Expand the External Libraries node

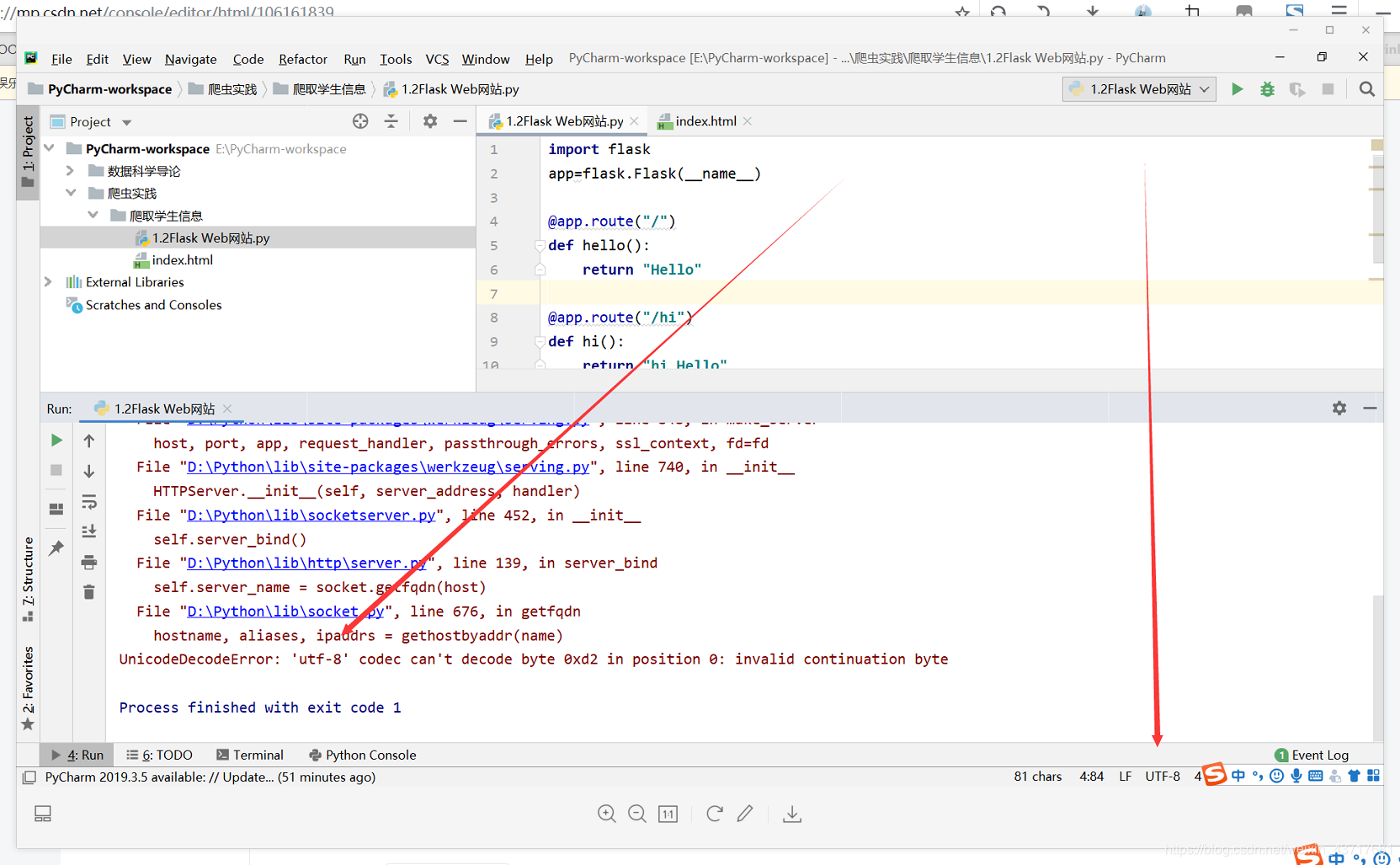tap(48, 282)
